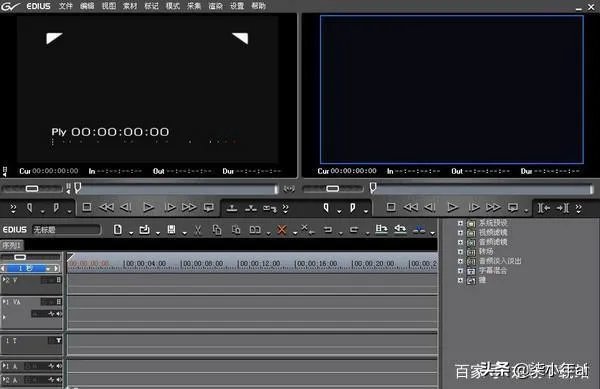The width and height of the screenshot is (600, 389).
Task: Set In point in player (left) monitor
Action: pyautogui.click(x=29, y=208)
